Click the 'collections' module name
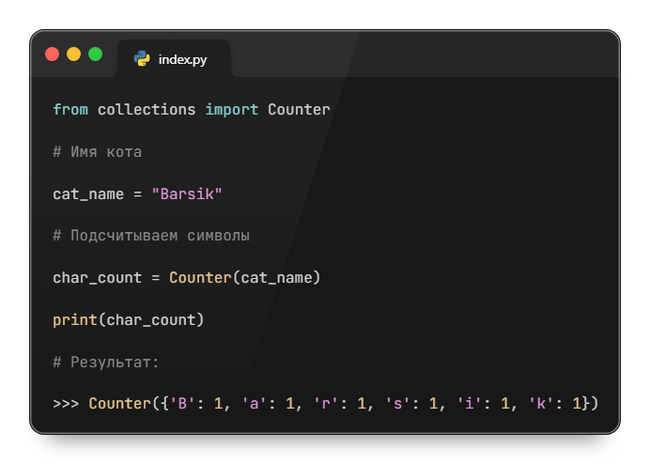This screenshot has height=464, width=650. click(146, 109)
